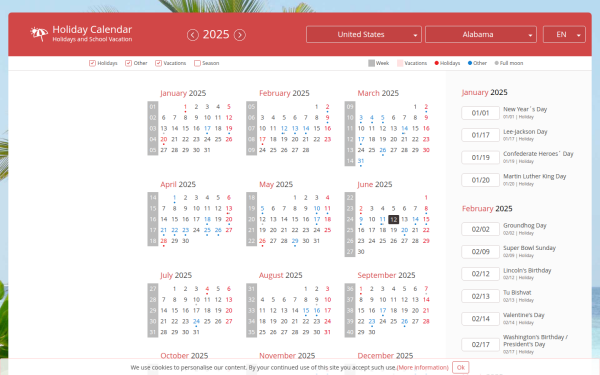Viewport: 600px width, 375px height.
Task: Select the 02/14 Valentine's Day date box
Action: pyautogui.click(x=480, y=319)
